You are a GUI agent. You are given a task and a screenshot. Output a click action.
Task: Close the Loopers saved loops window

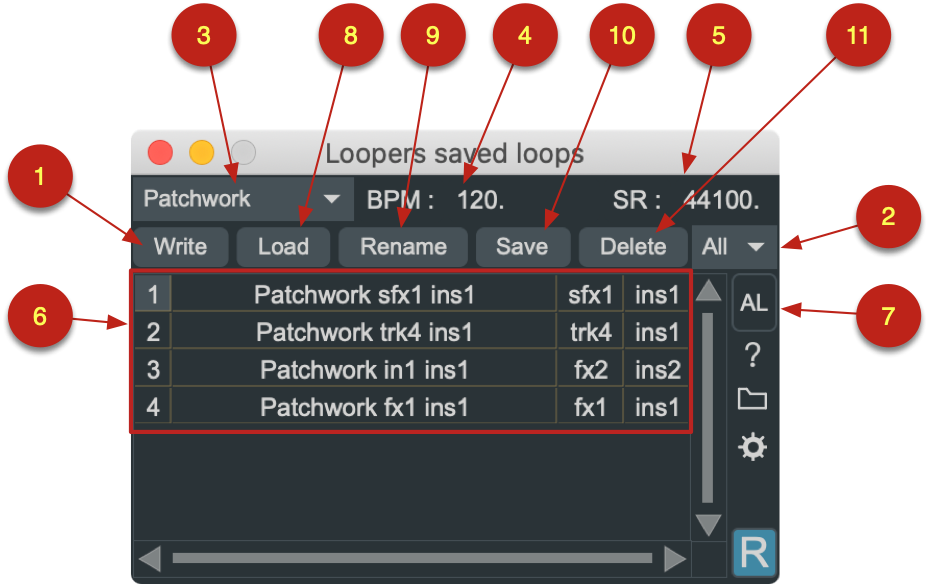(x=160, y=153)
